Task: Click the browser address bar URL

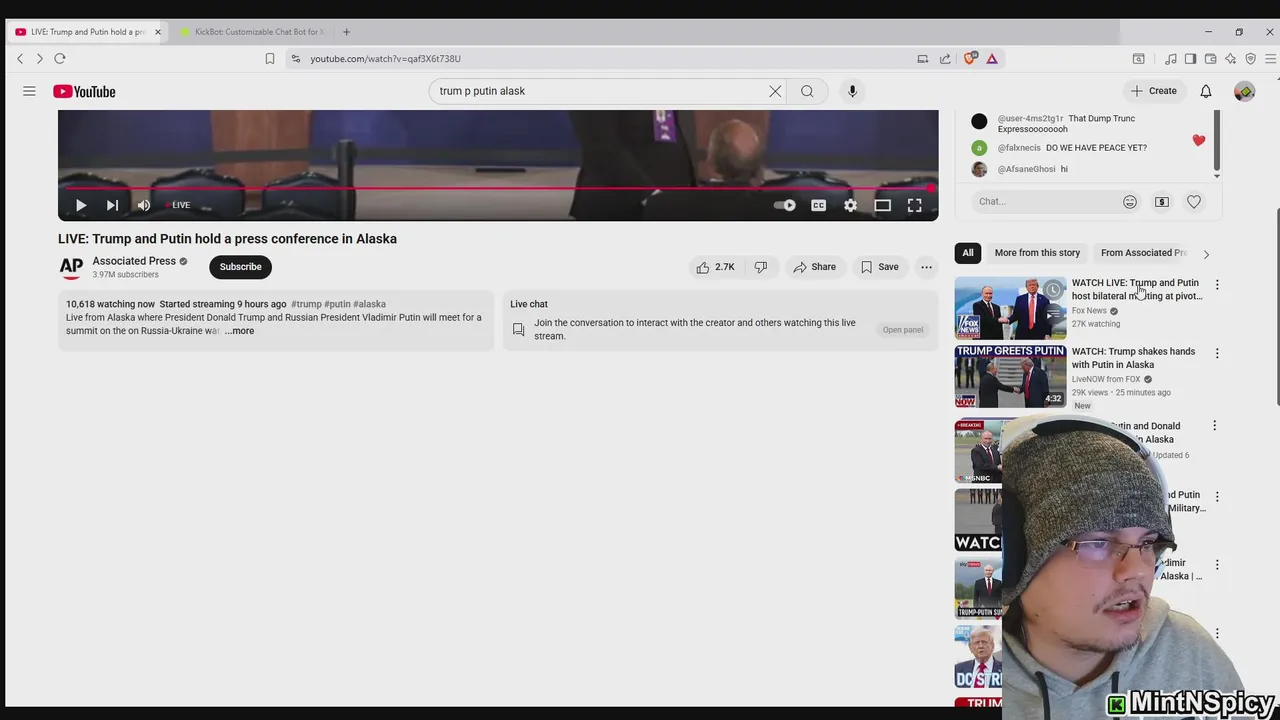Action: coord(385,59)
